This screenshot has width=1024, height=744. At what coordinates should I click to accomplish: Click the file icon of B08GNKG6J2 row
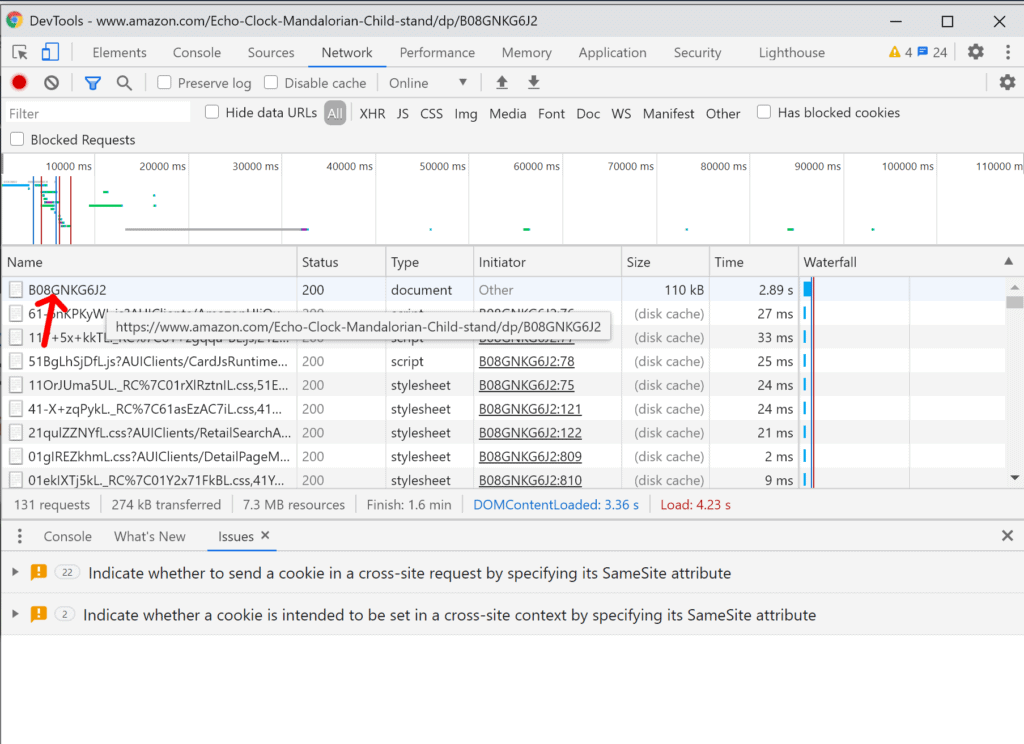pos(16,289)
